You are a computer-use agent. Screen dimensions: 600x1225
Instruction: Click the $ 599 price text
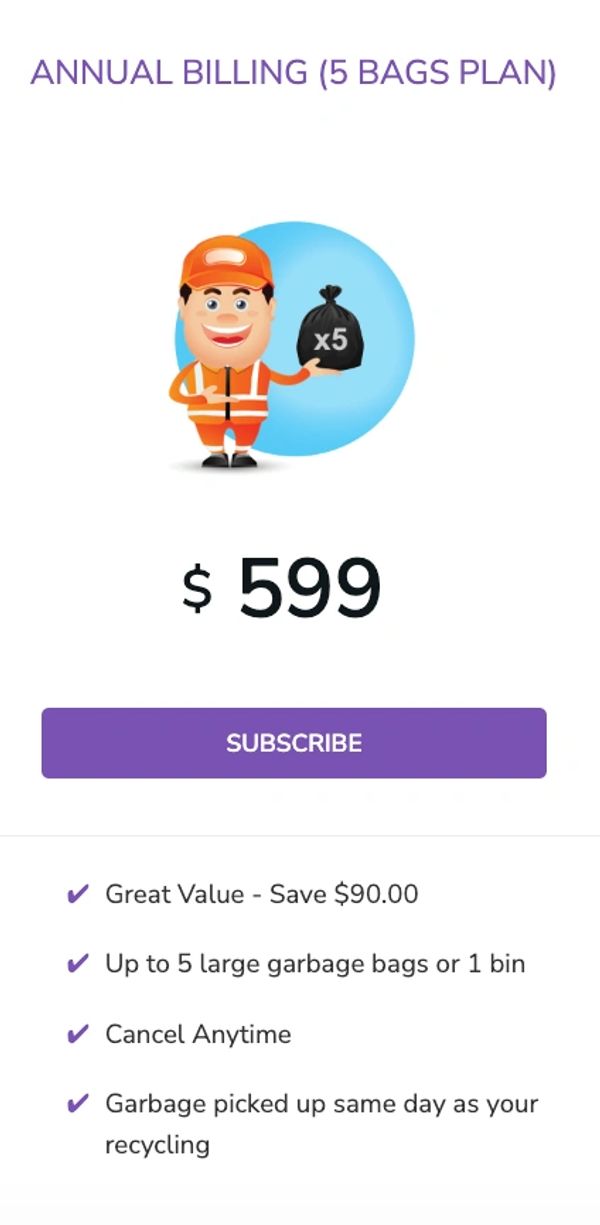coord(282,587)
